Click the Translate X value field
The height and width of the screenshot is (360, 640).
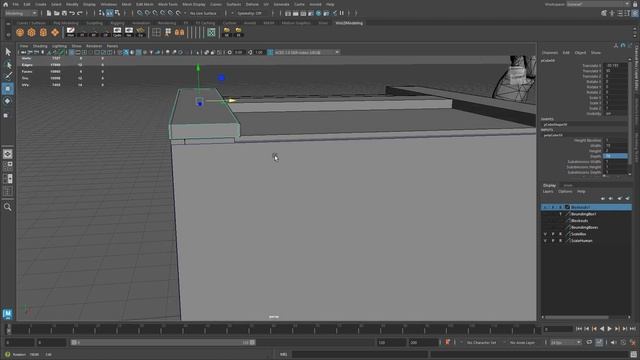coord(615,65)
